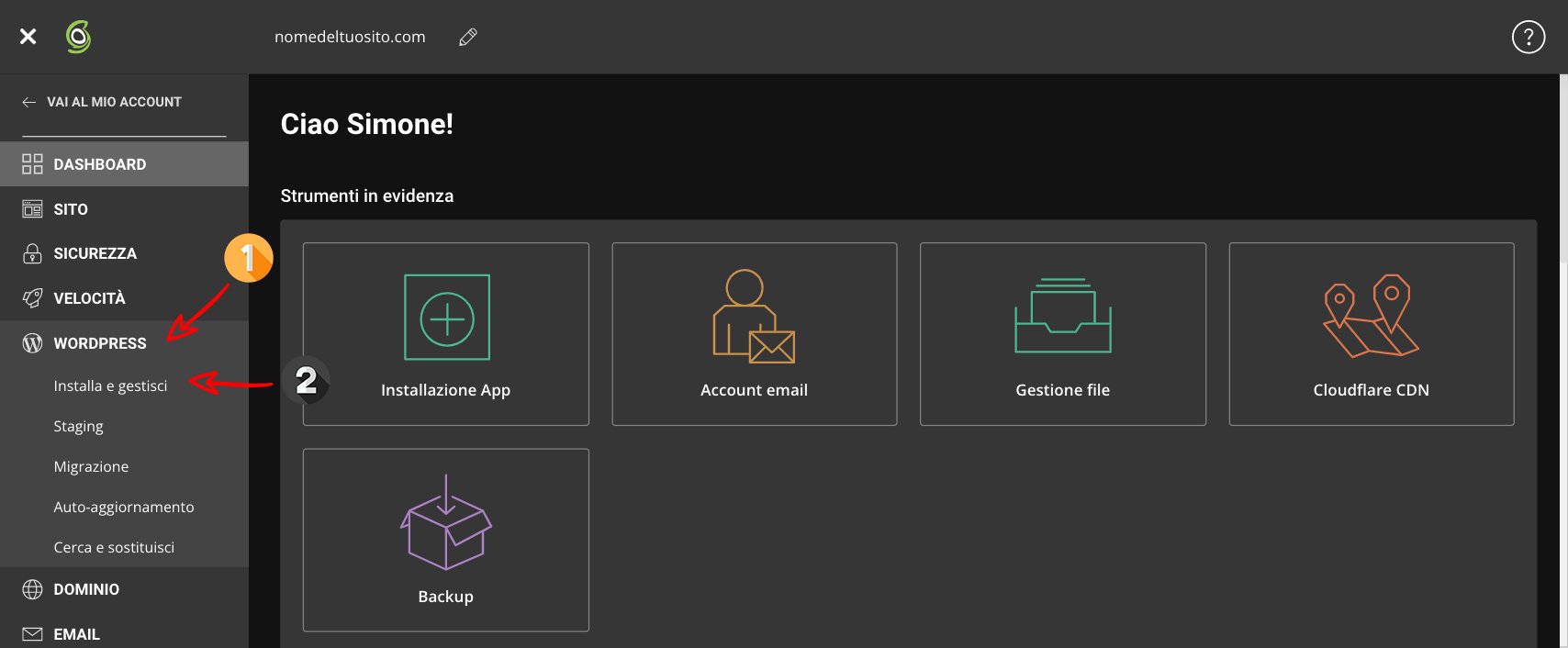Click the Cloudflare CDN map pins icon
This screenshot has width=1568, height=648.
pyautogui.click(x=1371, y=316)
